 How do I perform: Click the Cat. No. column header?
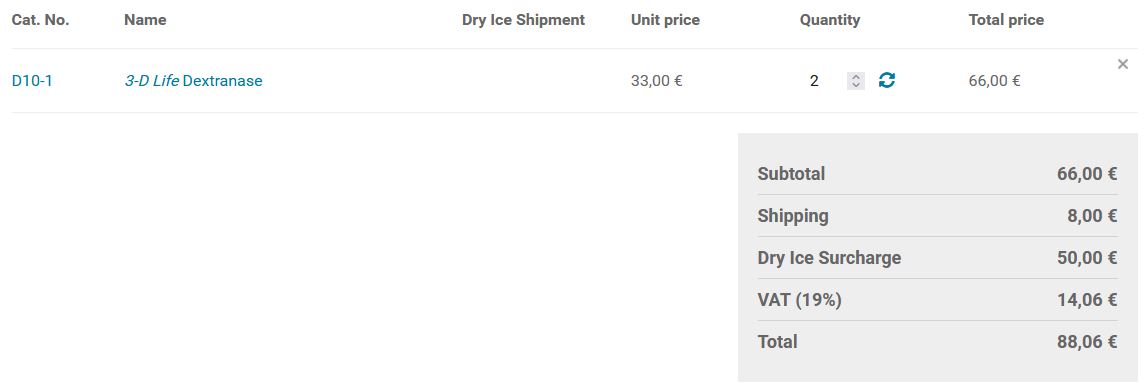(x=40, y=20)
